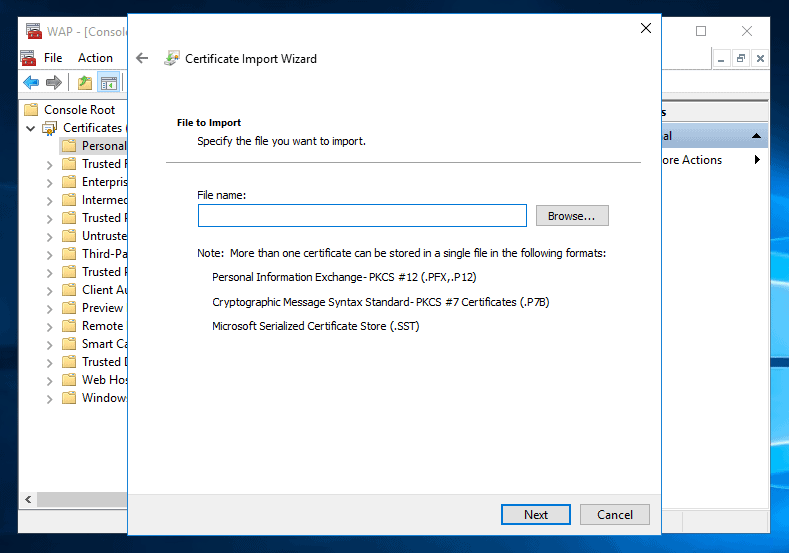Click the wizard back arrow
This screenshot has width=789, height=553.
point(142,58)
